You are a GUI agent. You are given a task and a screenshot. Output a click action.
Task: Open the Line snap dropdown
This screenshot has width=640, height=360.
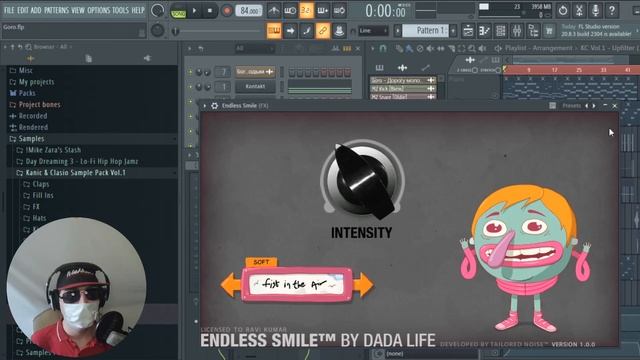pyautogui.click(x=373, y=31)
